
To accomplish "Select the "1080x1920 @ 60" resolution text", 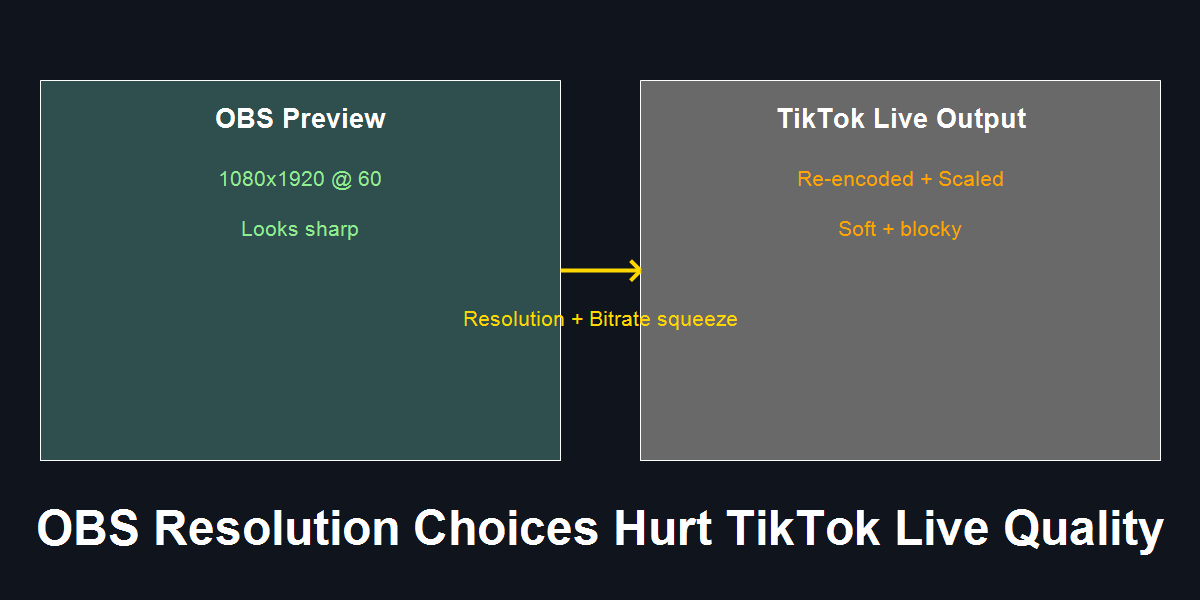I will click(x=300, y=179).
